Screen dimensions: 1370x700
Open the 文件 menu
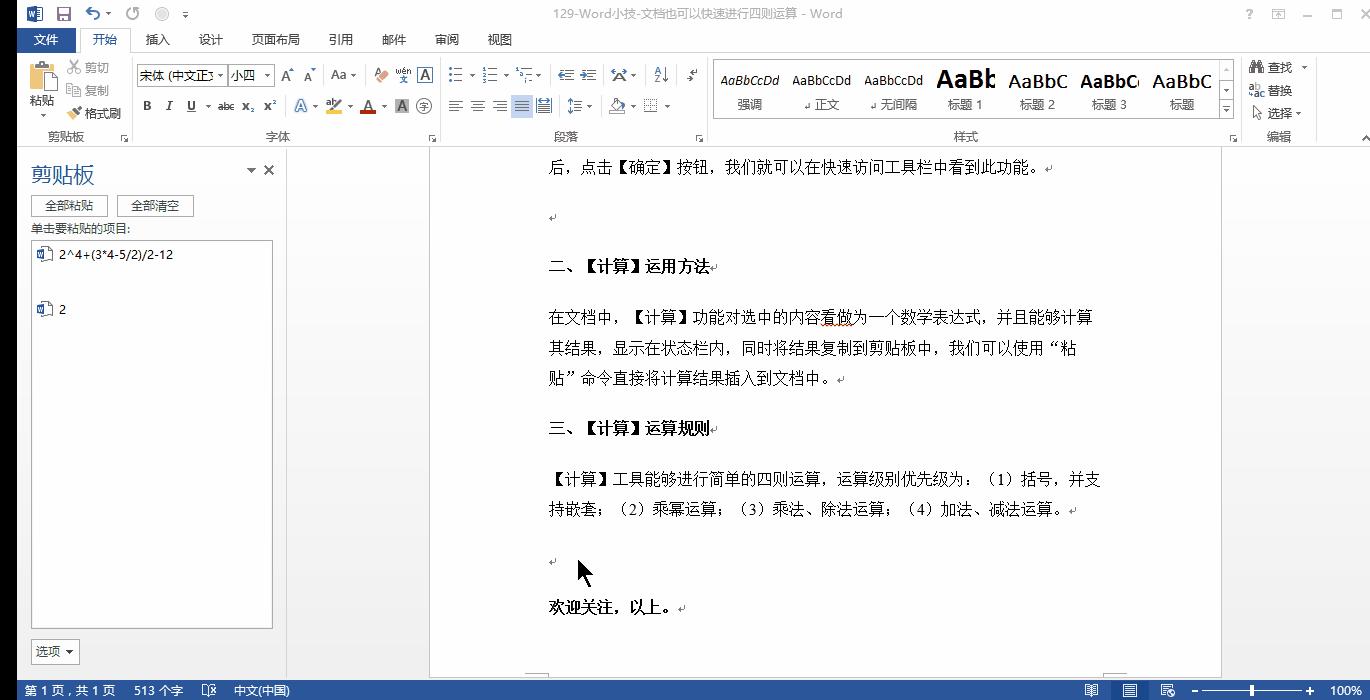pos(46,39)
